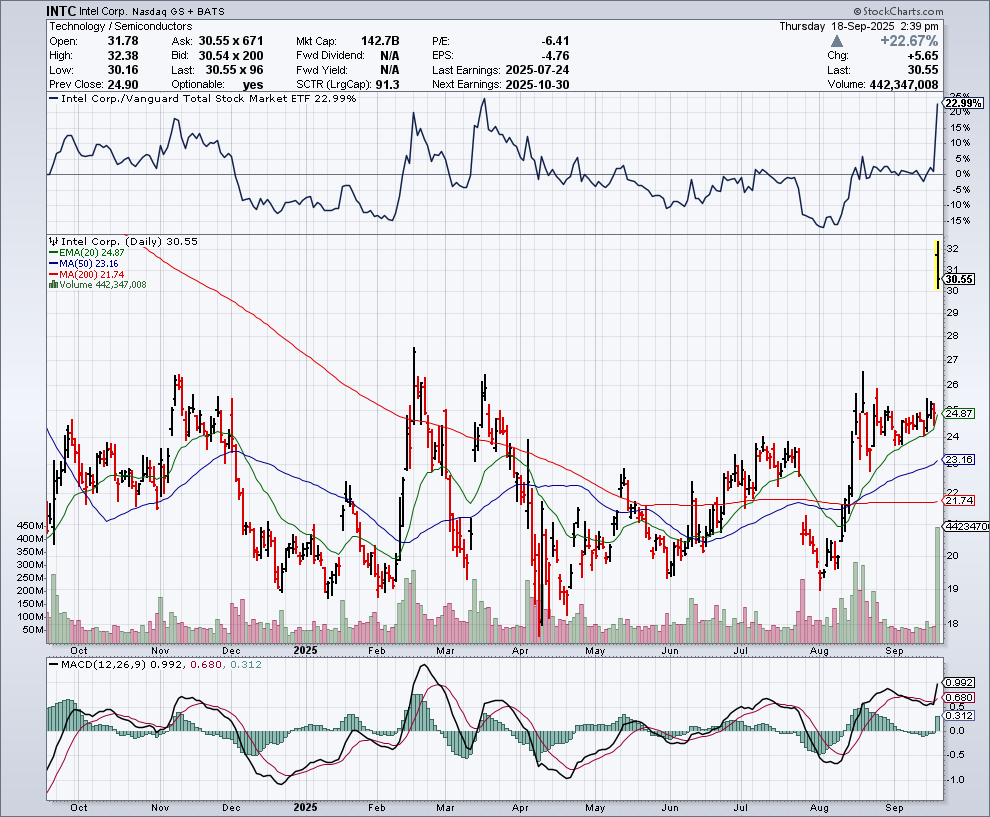Click the 0.992 MACD value tag on the axis
This screenshot has height=817, width=990.
pyautogui.click(x=960, y=683)
